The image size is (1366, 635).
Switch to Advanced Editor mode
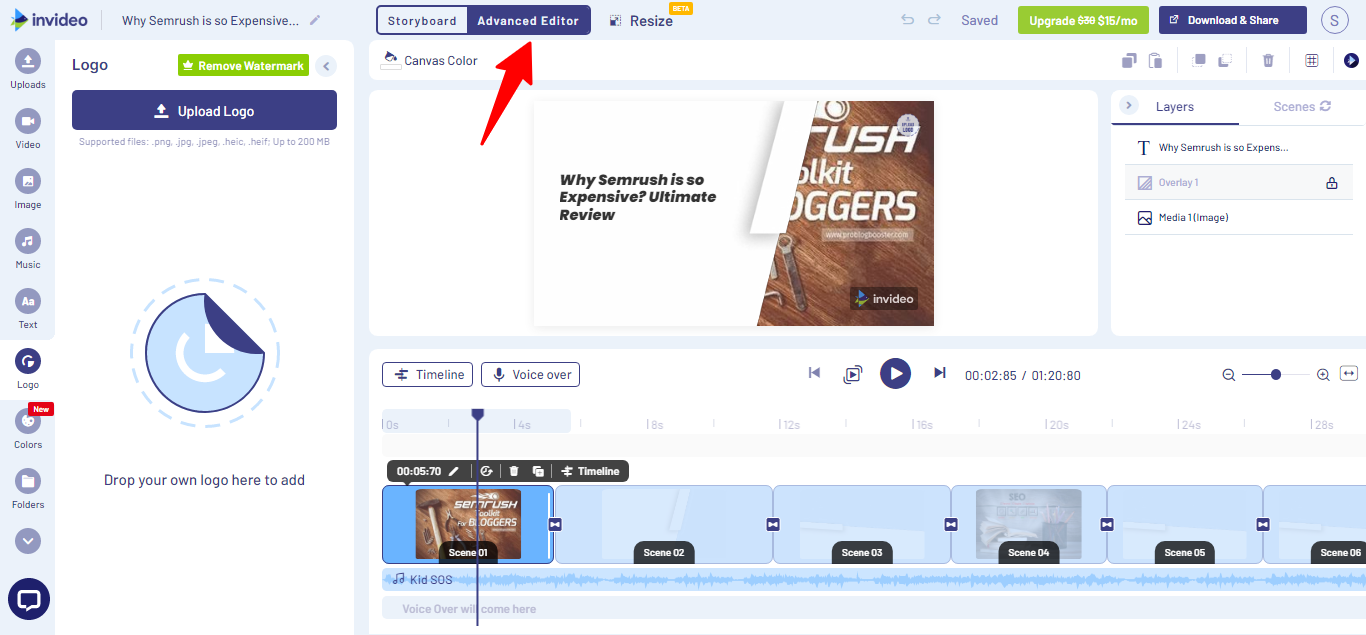coord(528,20)
